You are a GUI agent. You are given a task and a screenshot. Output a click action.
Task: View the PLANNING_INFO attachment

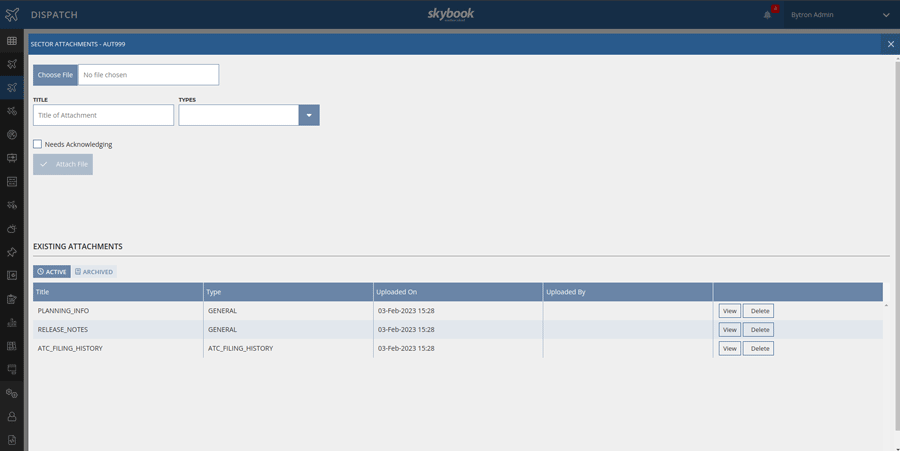(729, 311)
